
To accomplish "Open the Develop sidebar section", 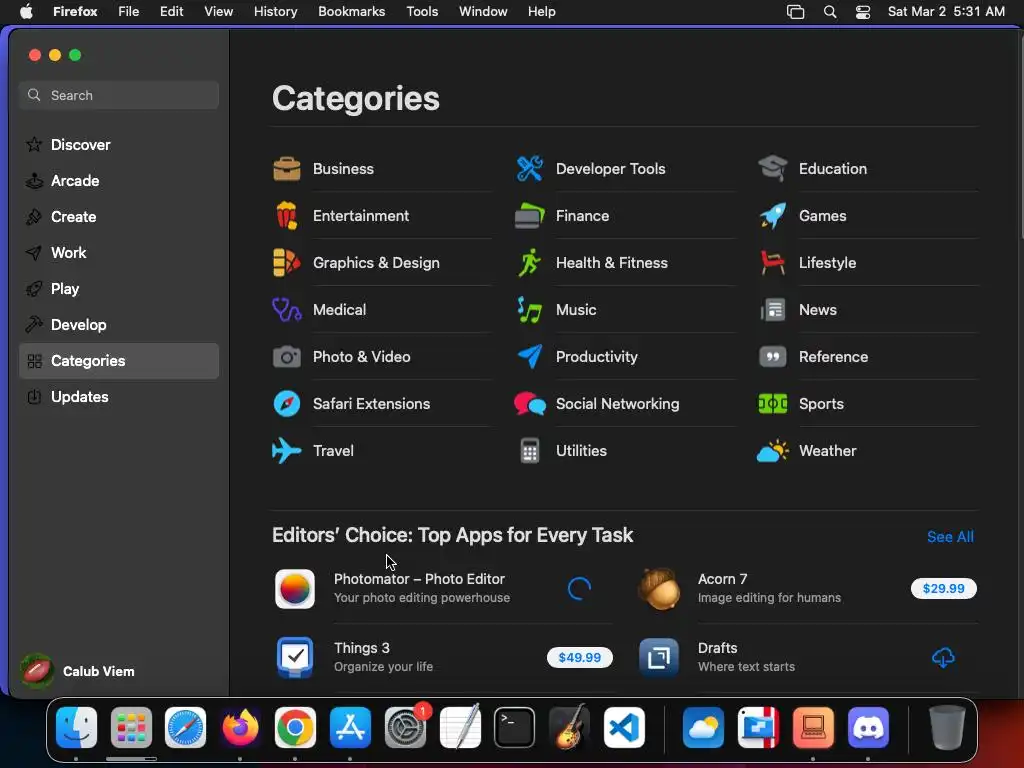I will (x=119, y=325).
